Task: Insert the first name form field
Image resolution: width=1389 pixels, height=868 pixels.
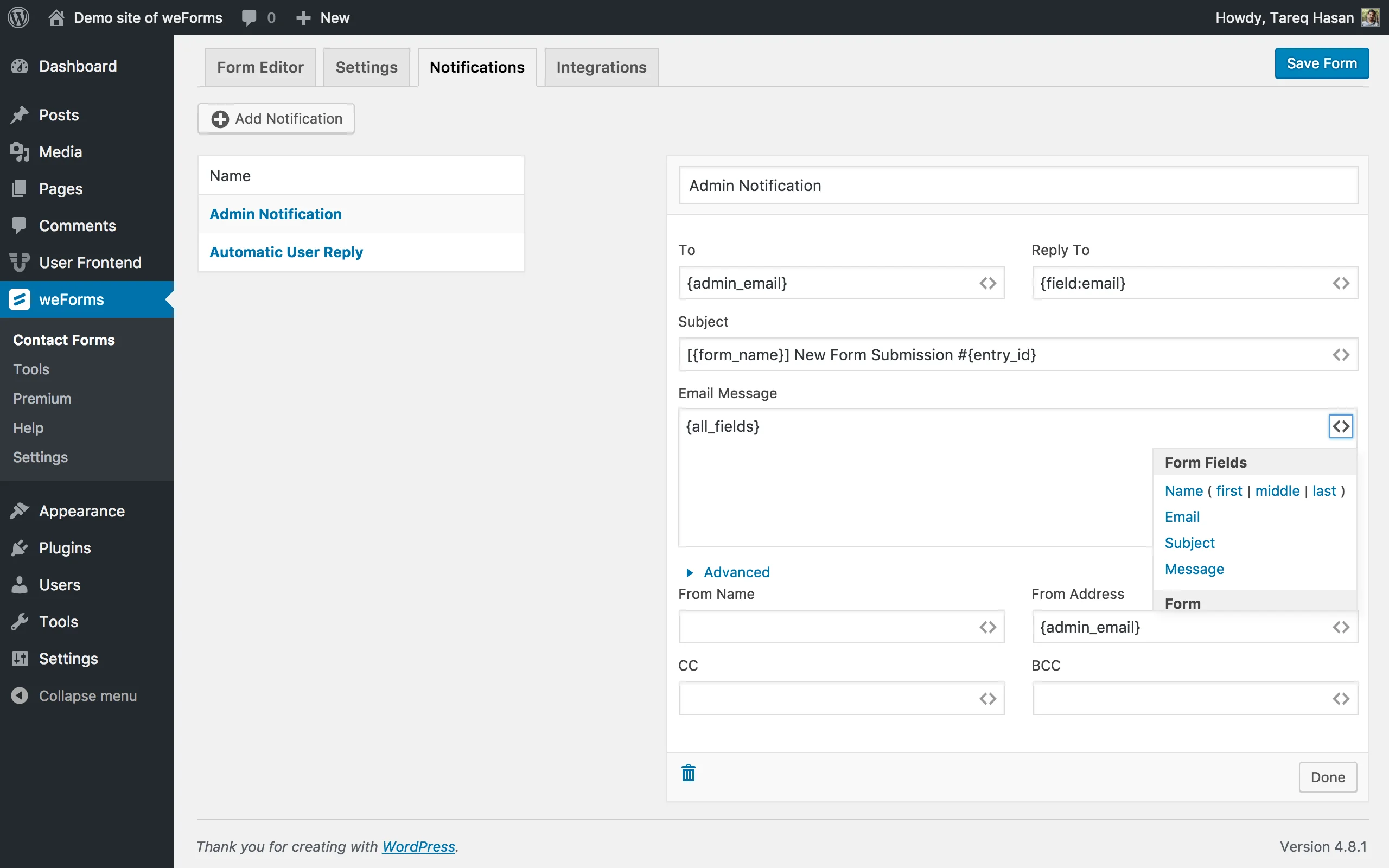Action: (1229, 490)
